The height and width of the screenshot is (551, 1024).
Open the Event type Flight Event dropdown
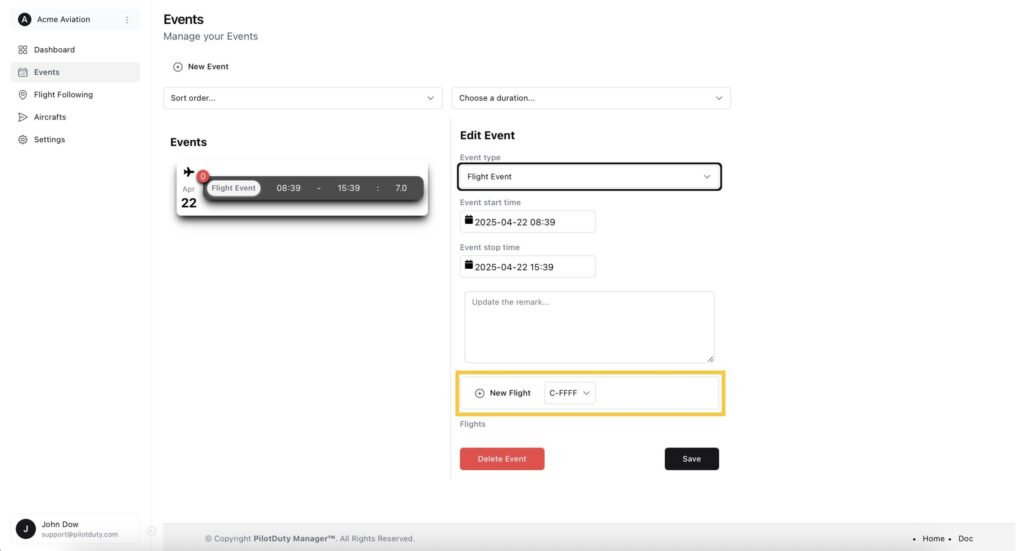point(589,177)
